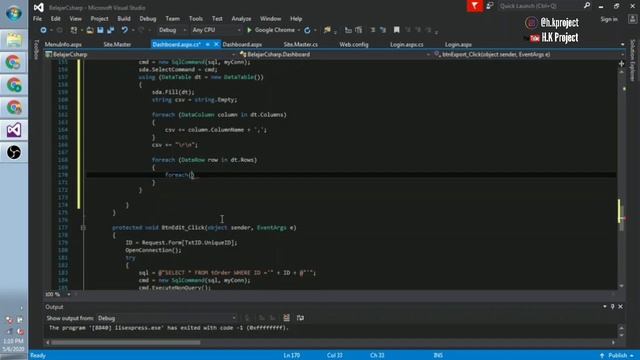
Task: Switch to the Login.aspx tab
Action: pyautogui.click(x=458, y=44)
